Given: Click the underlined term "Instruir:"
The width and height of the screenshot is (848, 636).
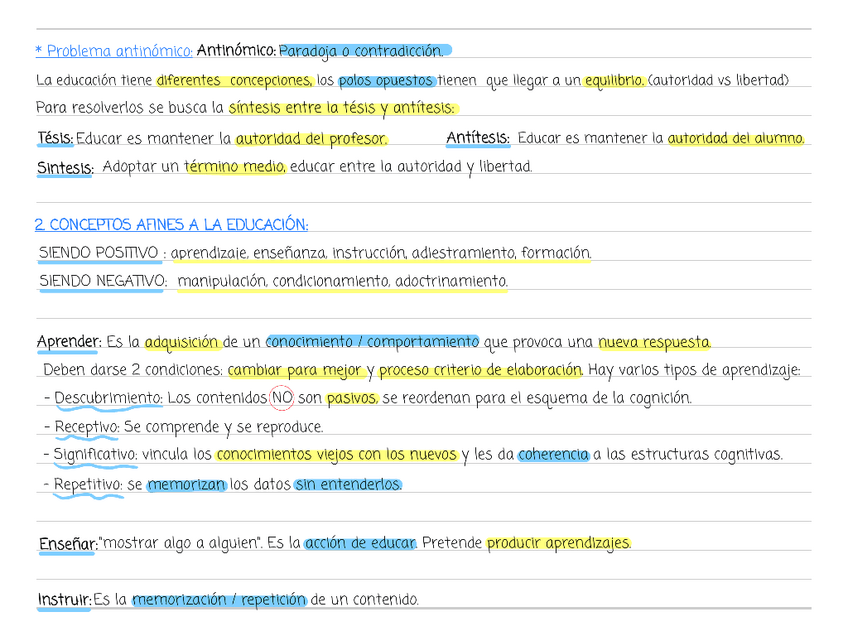Looking at the screenshot, I should click(64, 600).
